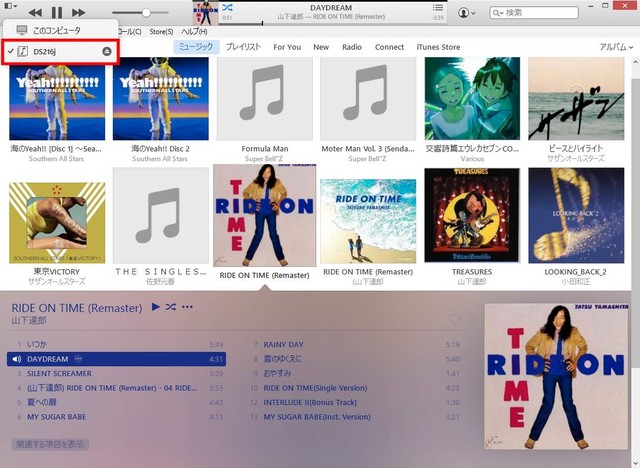640x468 pixels.
Task: Open Formula Man album placeholder artwork
Action: click(264, 98)
